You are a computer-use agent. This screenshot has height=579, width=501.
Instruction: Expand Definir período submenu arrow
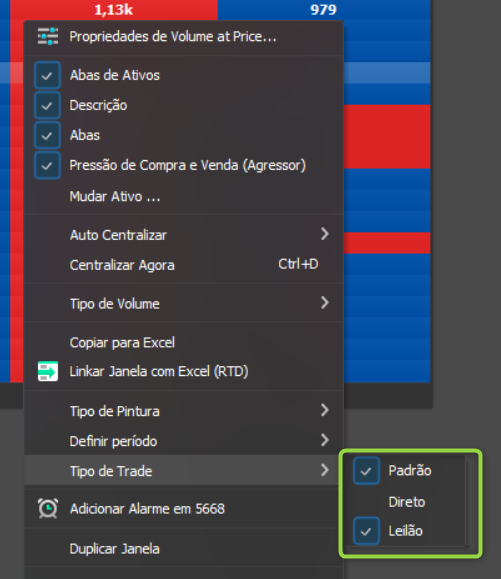tap(325, 440)
